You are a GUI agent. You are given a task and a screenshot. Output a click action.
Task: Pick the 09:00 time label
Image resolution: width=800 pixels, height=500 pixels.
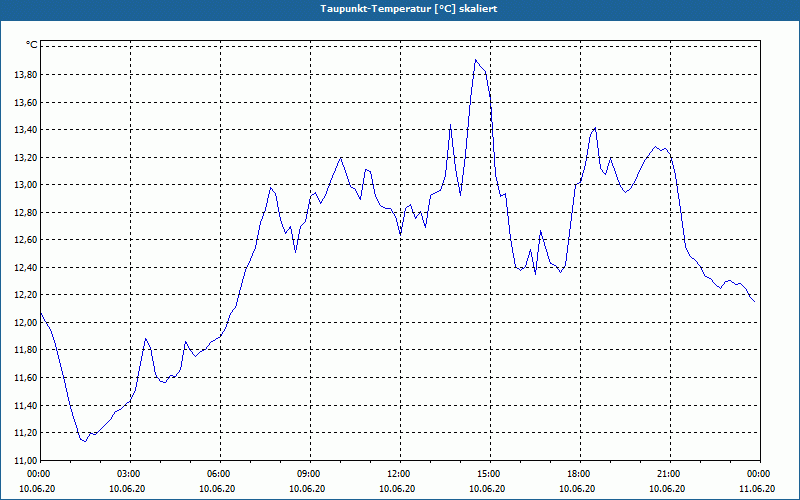coord(307,474)
